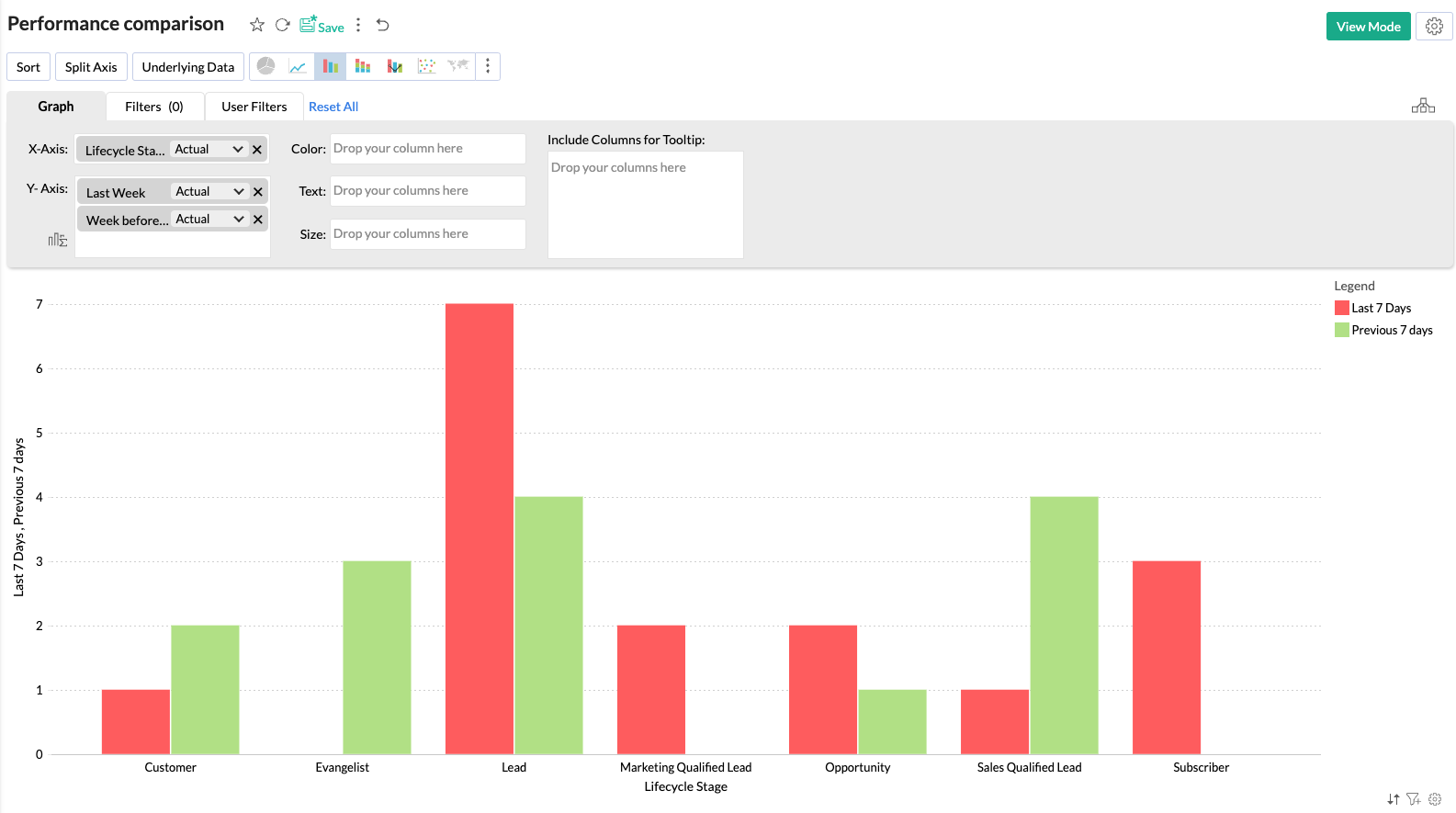Click the "Lifecycle Stage" x-axis title
Screen dimensions: 1456x813
click(686, 786)
